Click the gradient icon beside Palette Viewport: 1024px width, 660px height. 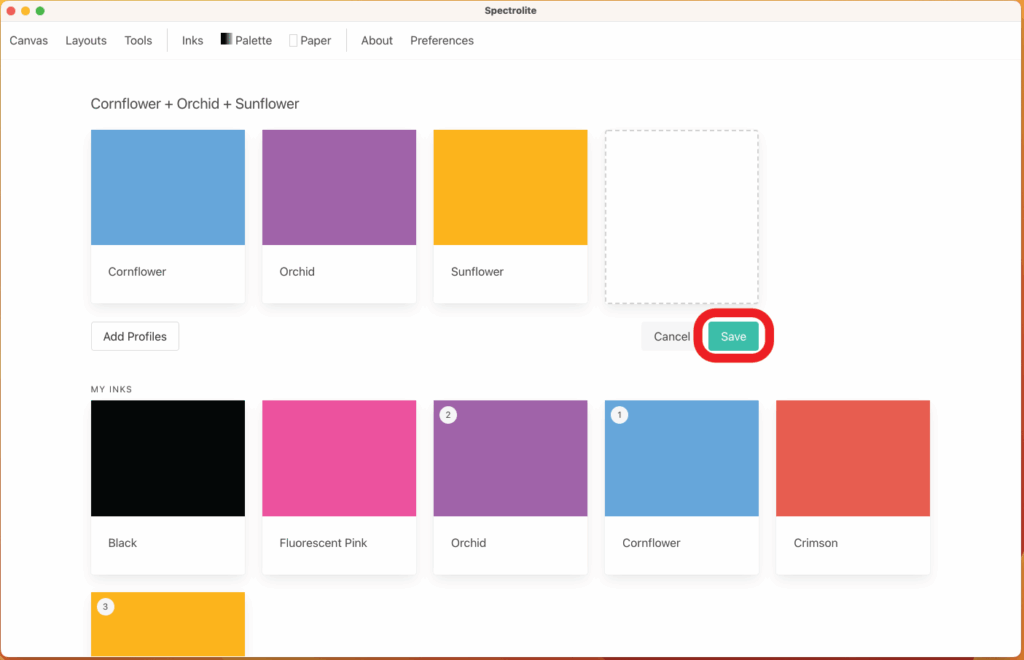tap(226, 40)
